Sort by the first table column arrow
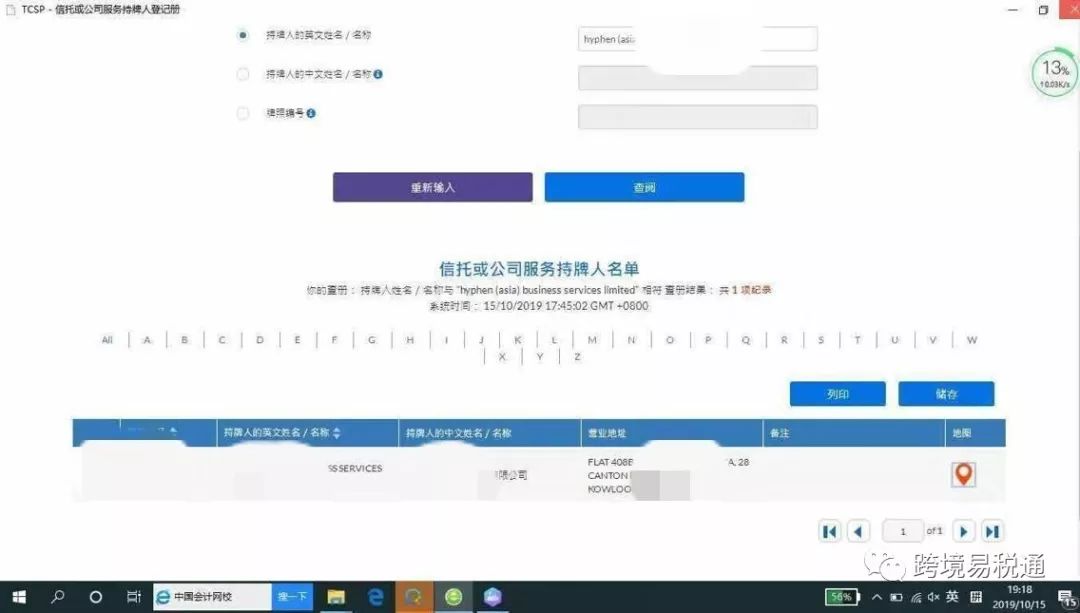This screenshot has width=1080, height=613. [x=173, y=431]
